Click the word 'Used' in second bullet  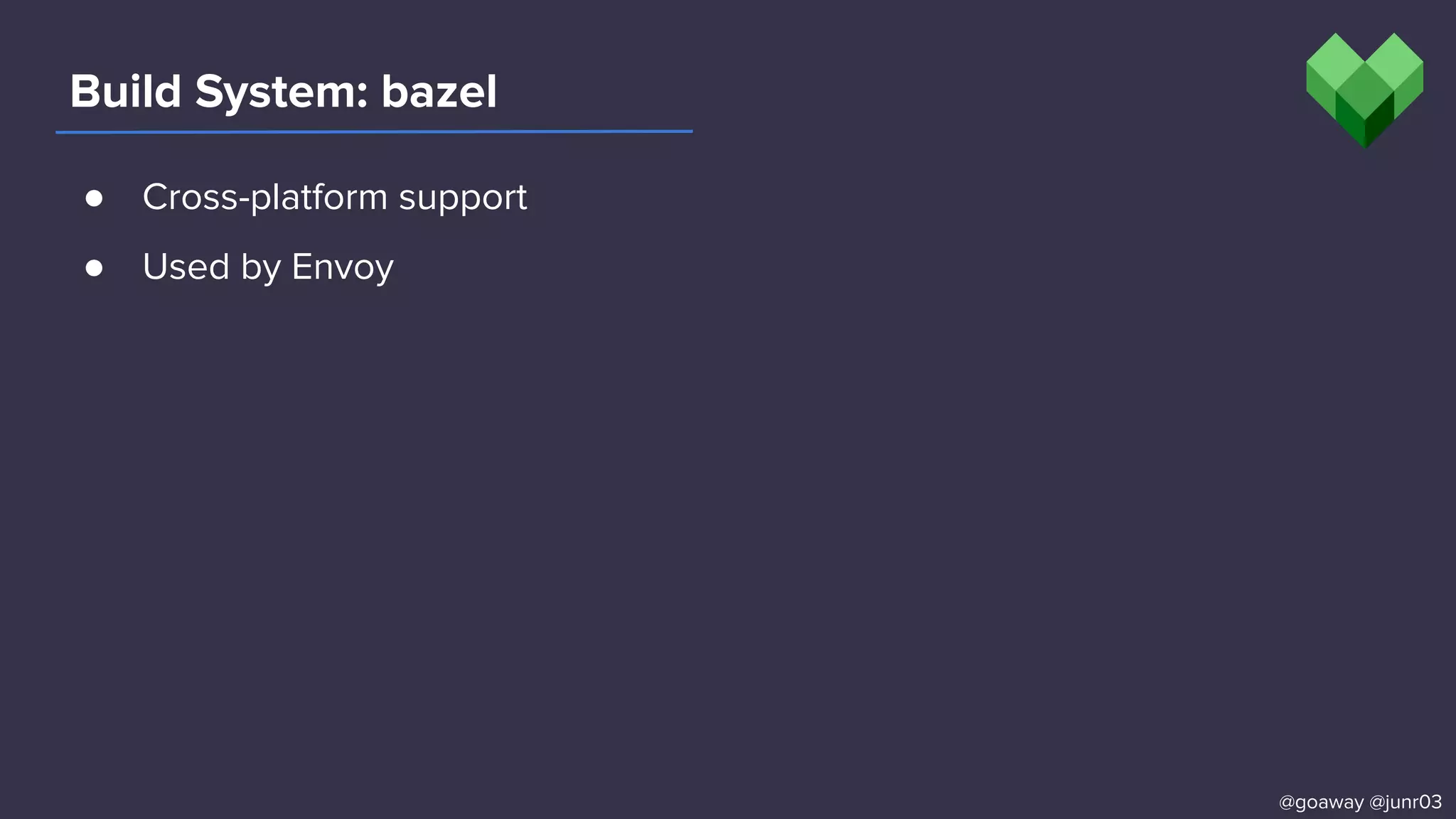coord(186,267)
